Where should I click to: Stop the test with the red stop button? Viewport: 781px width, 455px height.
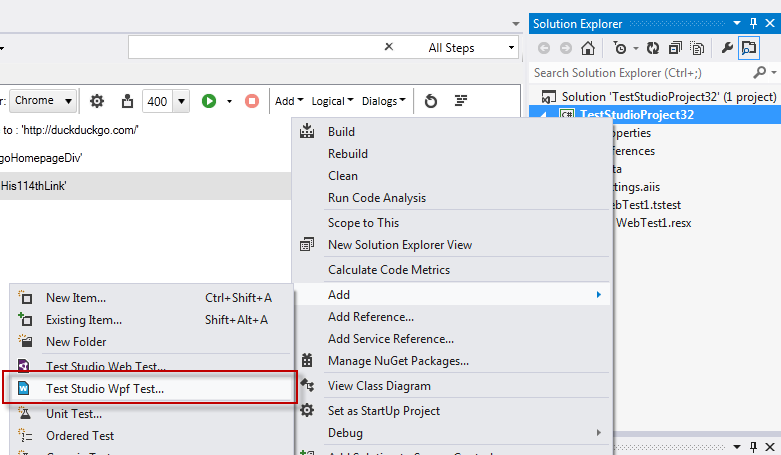coord(252,101)
